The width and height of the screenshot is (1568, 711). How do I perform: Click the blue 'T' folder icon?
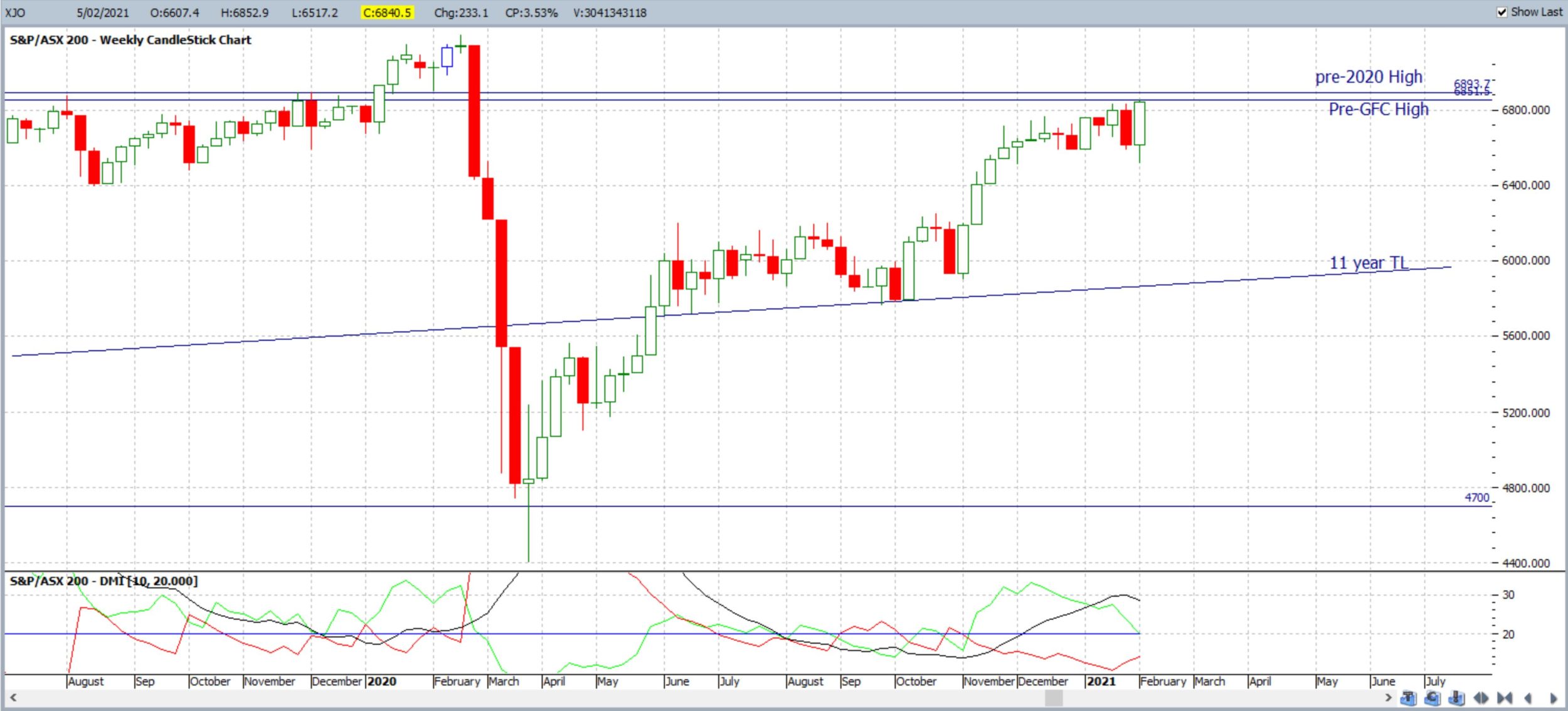[x=1408, y=698]
